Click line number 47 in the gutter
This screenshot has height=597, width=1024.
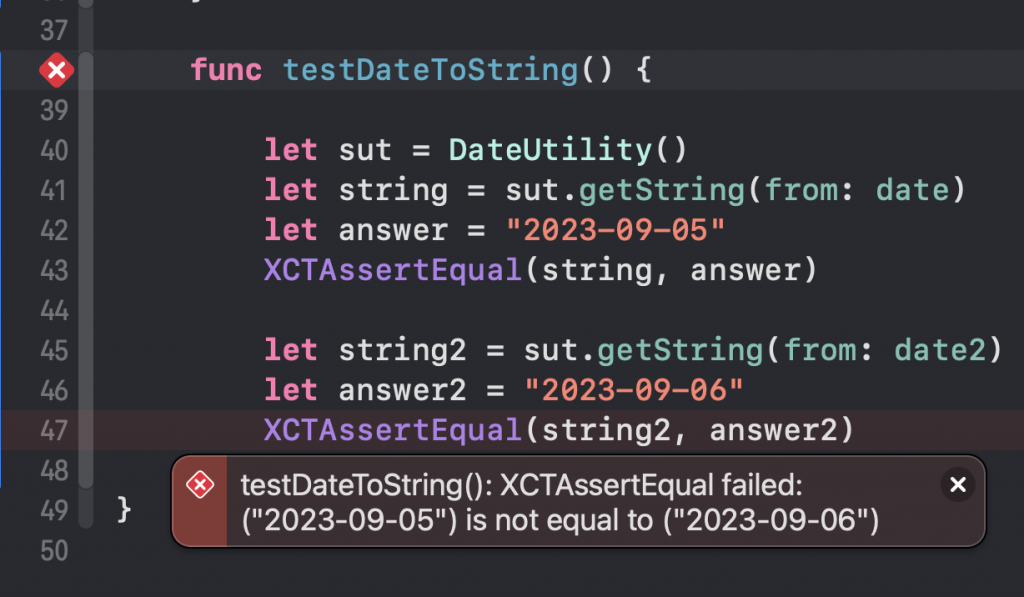point(54,430)
